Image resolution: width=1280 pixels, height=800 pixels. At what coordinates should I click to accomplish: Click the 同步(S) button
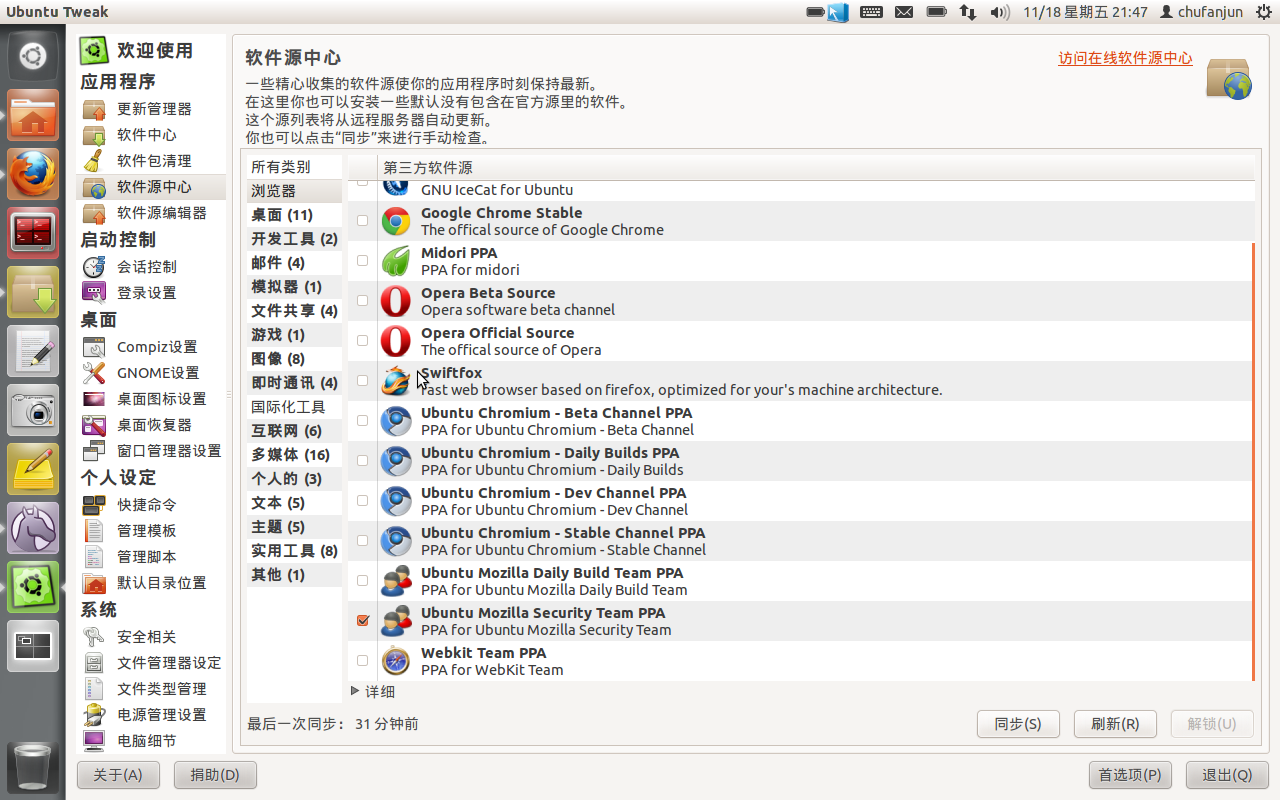(x=1018, y=724)
